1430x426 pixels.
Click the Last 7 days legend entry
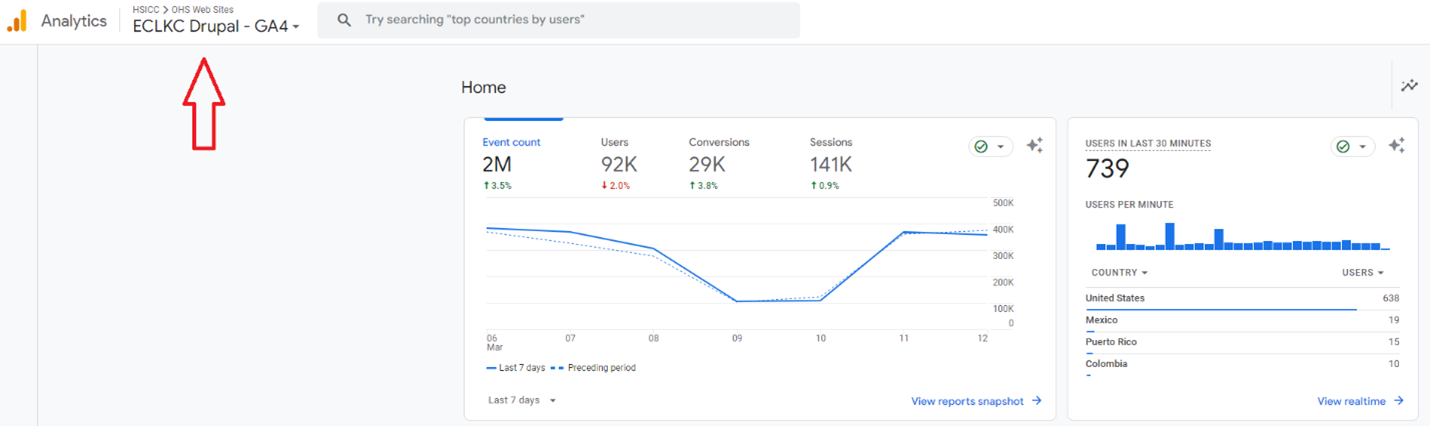pos(516,368)
